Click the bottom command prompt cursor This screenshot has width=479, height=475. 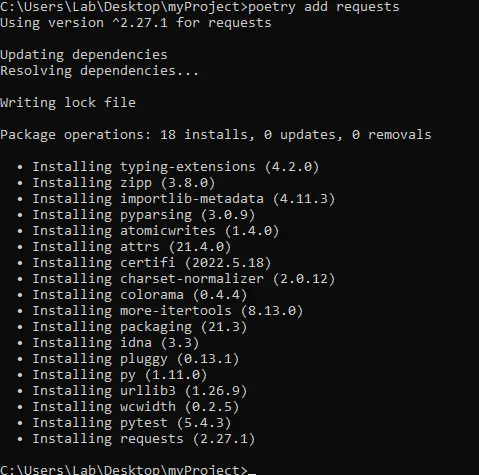point(252,473)
